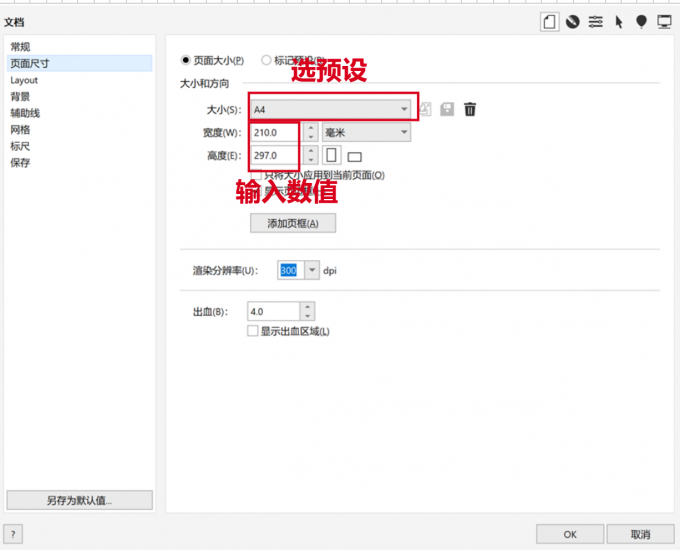Open the workspace balloon pin icon

point(641,22)
